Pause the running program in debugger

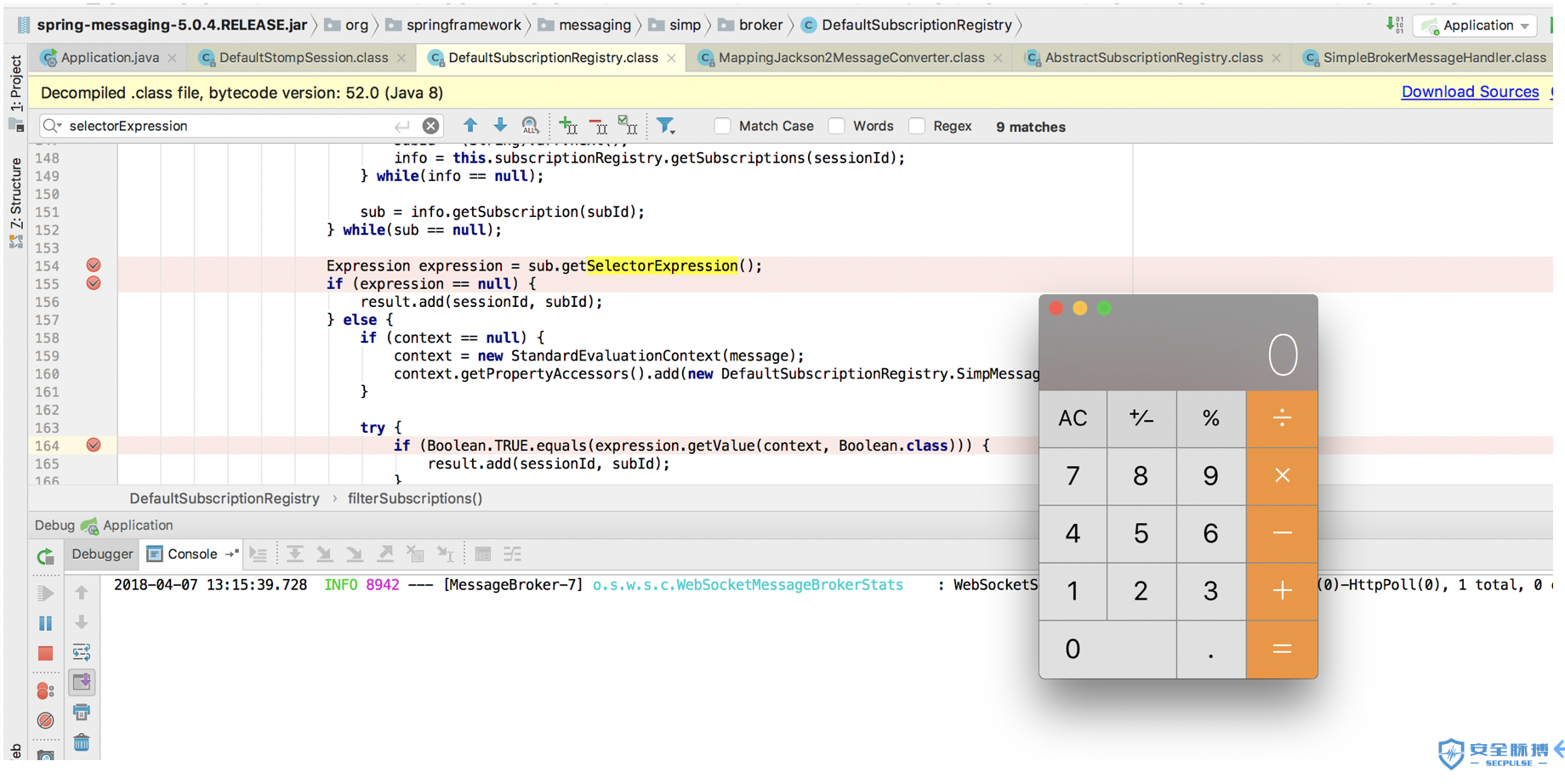[x=46, y=623]
